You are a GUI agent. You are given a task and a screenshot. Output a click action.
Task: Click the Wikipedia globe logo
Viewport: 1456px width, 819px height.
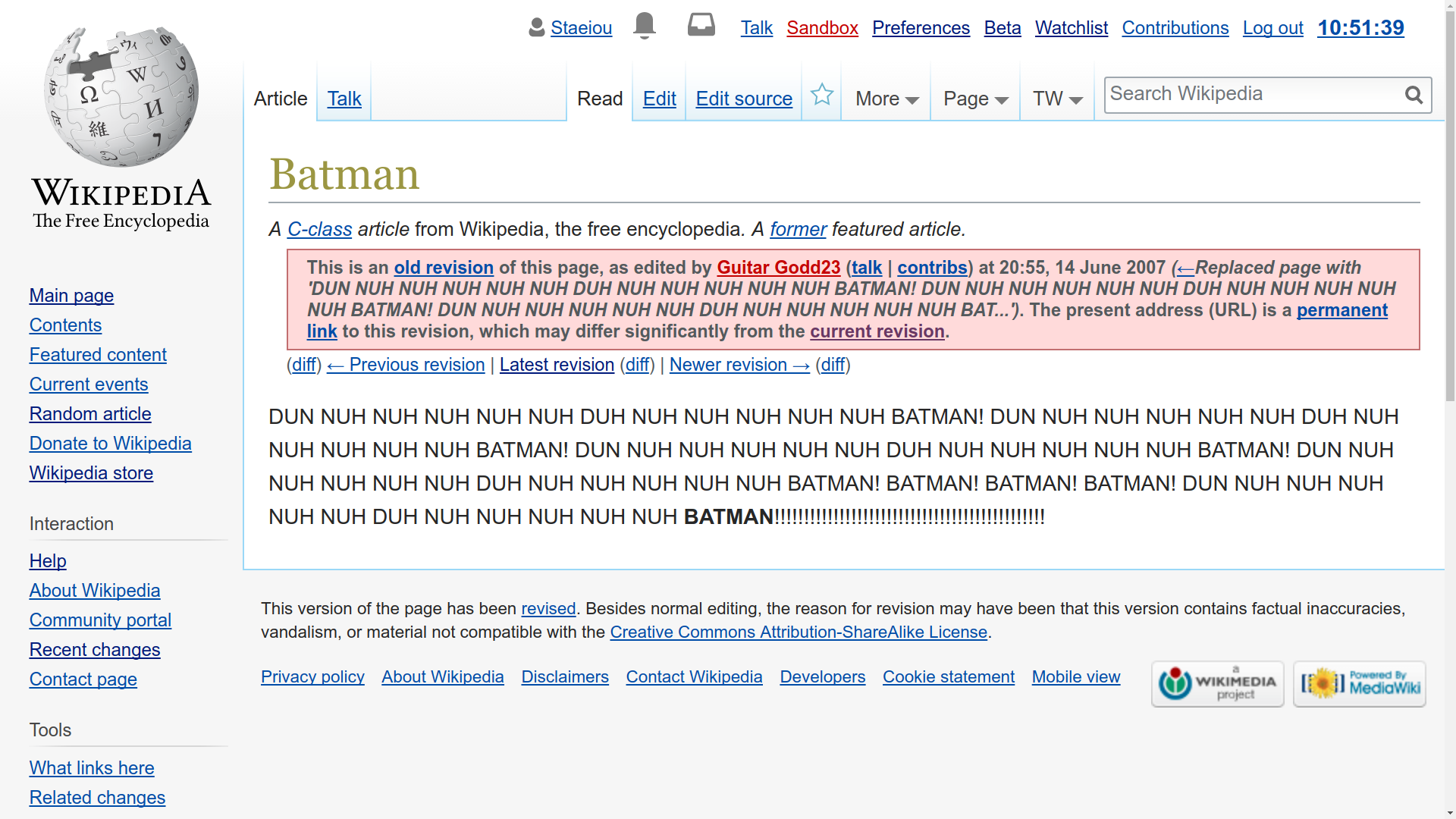[x=121, y=97]
